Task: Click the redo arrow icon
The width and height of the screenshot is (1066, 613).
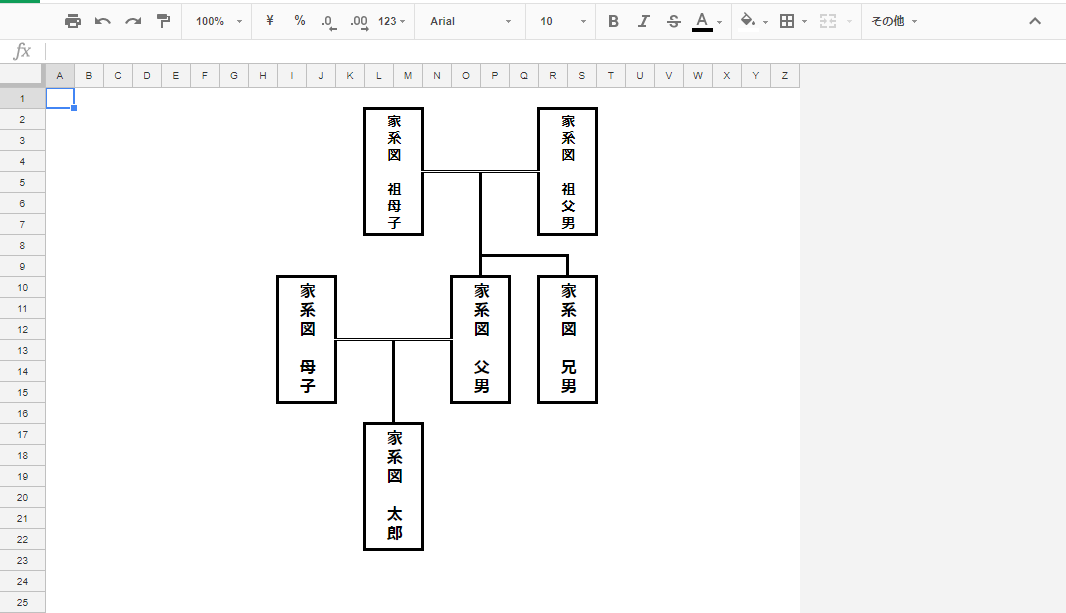Action: [x=132, y=21]
